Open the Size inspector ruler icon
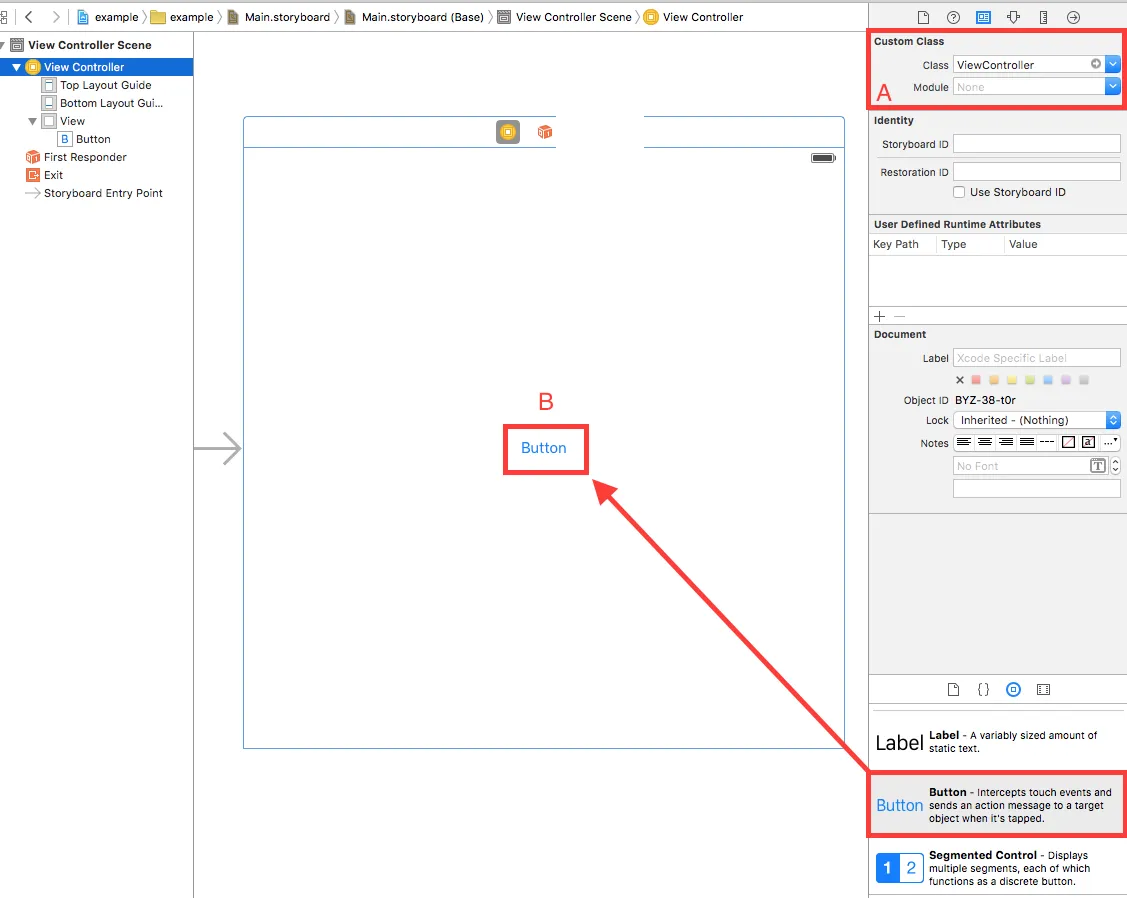Image resolution: width=1127 pixels, height=898 pixels. point(1044,17)
